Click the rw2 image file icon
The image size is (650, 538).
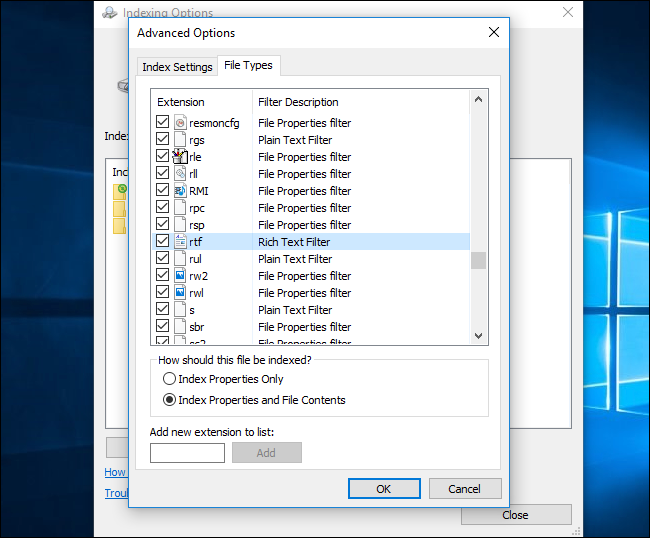180,276
